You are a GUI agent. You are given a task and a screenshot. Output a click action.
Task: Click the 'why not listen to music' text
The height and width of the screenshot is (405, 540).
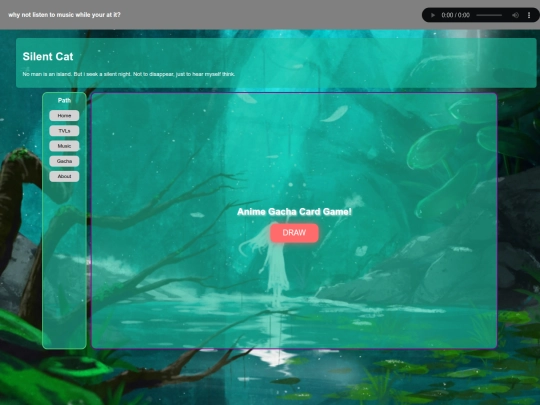coord(64,15)
